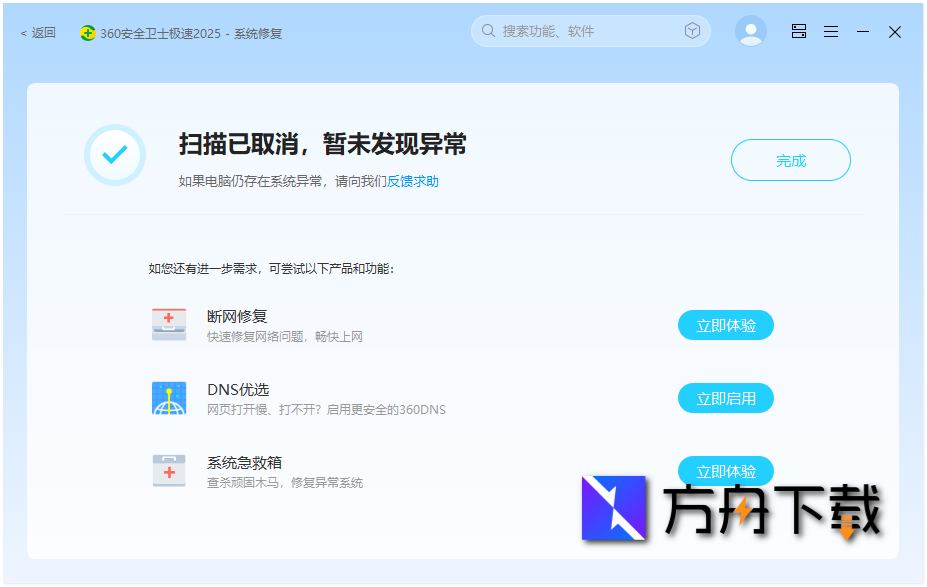The width and height of the screenshot is (927, 587).
Task: Click the window-switcher icon beside the menu
Action: coord(797,31)
